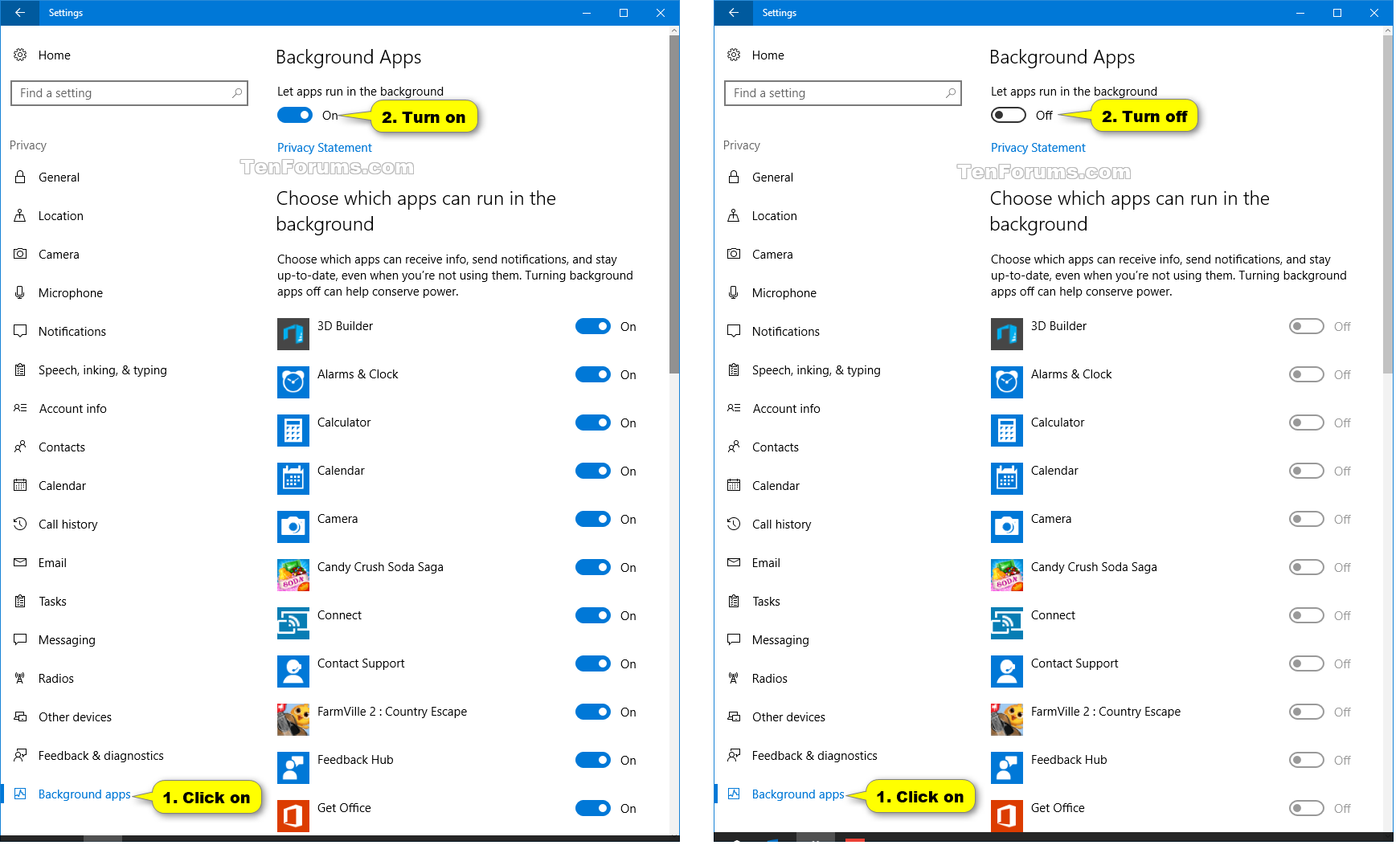1400x845 pixels.
Task: Click Home gear icon in left Settings window
Action: pos(20,55)
